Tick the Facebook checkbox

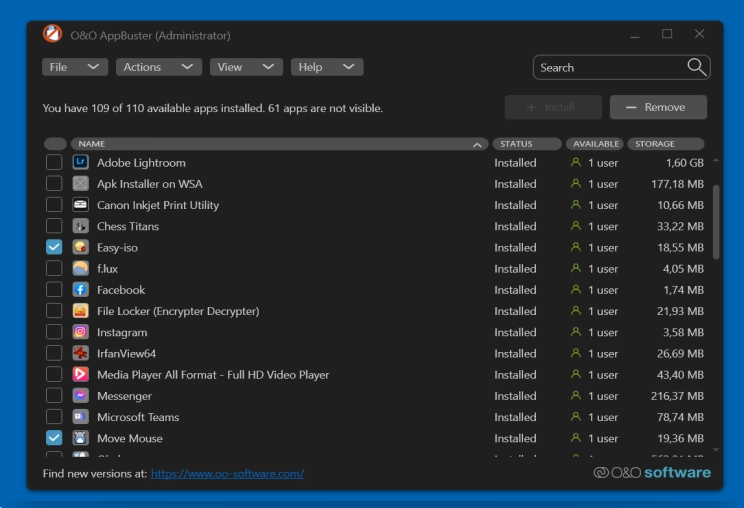pyautogui.click(x=54, y=289)
